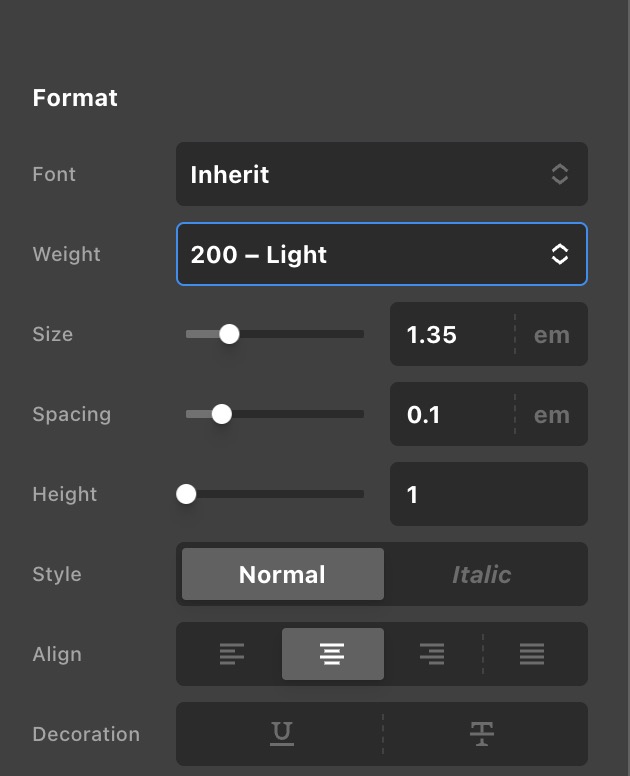Open the Weight 200 – Light dropdown
Screen dimensions: 630x776
point(381,254)
